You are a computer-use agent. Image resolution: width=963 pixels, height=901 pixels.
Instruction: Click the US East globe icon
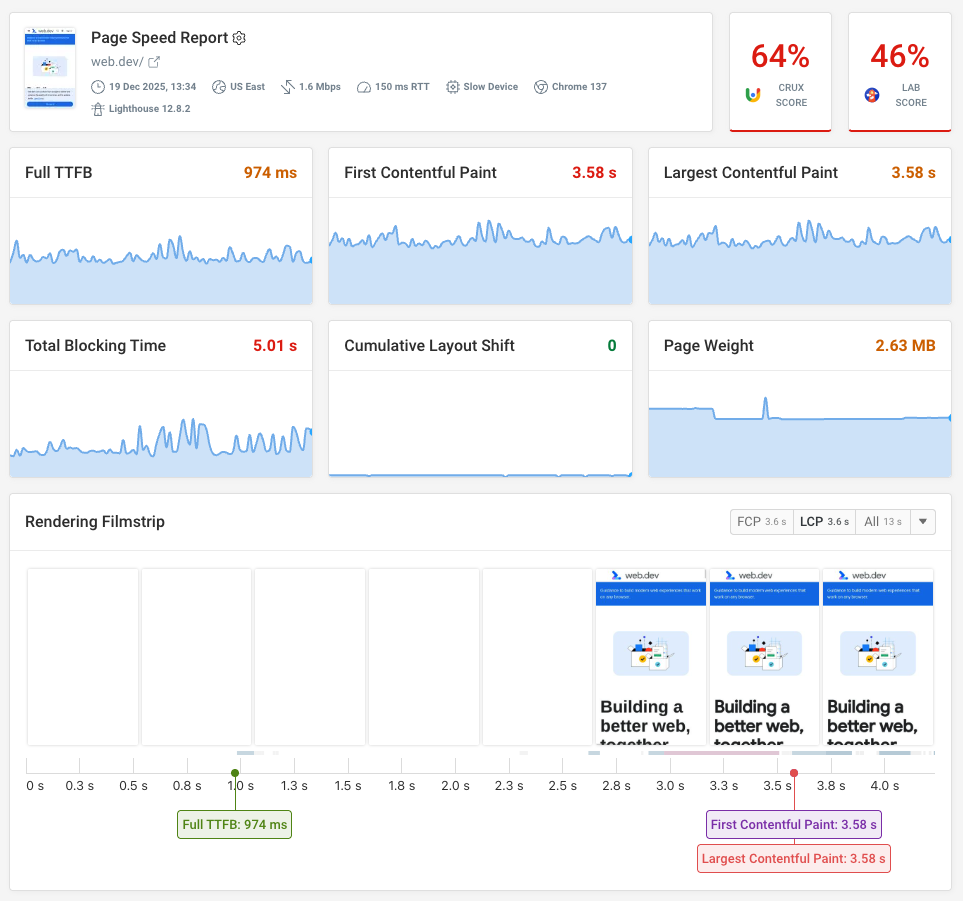tap(219, 87)
